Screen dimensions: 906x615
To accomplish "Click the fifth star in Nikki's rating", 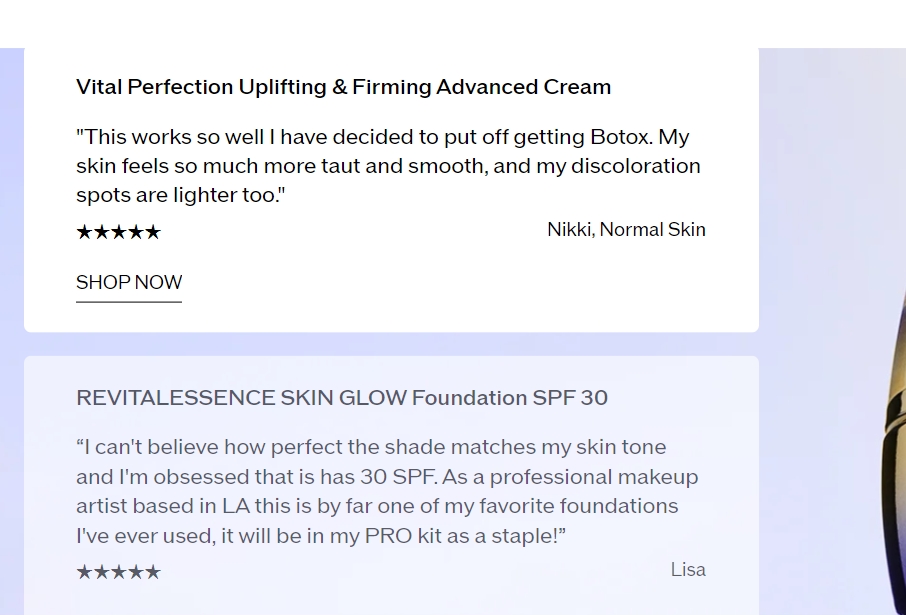I will click(x=153, y=232).
